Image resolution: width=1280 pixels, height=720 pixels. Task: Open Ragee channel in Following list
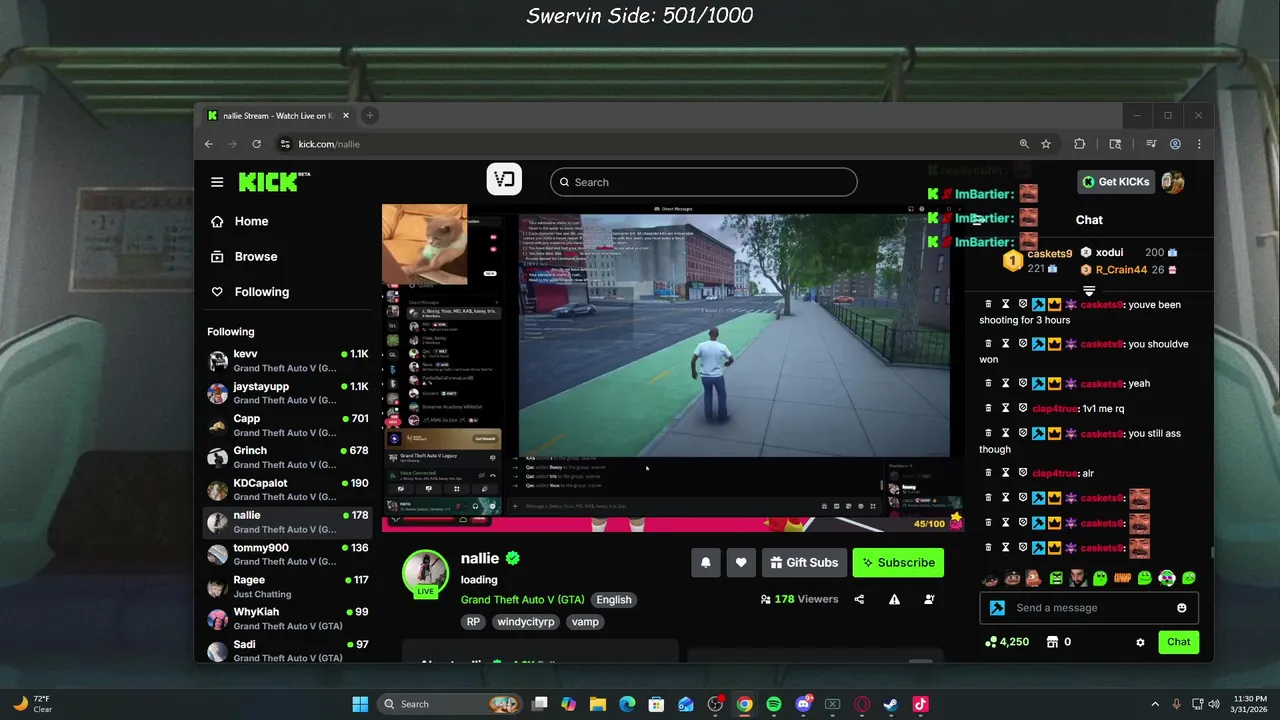tap(288, 586)
